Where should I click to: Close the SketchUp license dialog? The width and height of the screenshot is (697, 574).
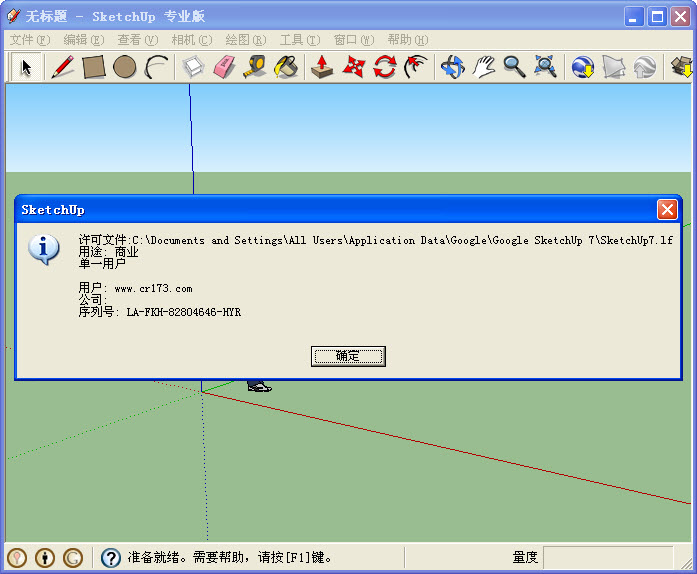pyautogui.click(x=667, y=209)
